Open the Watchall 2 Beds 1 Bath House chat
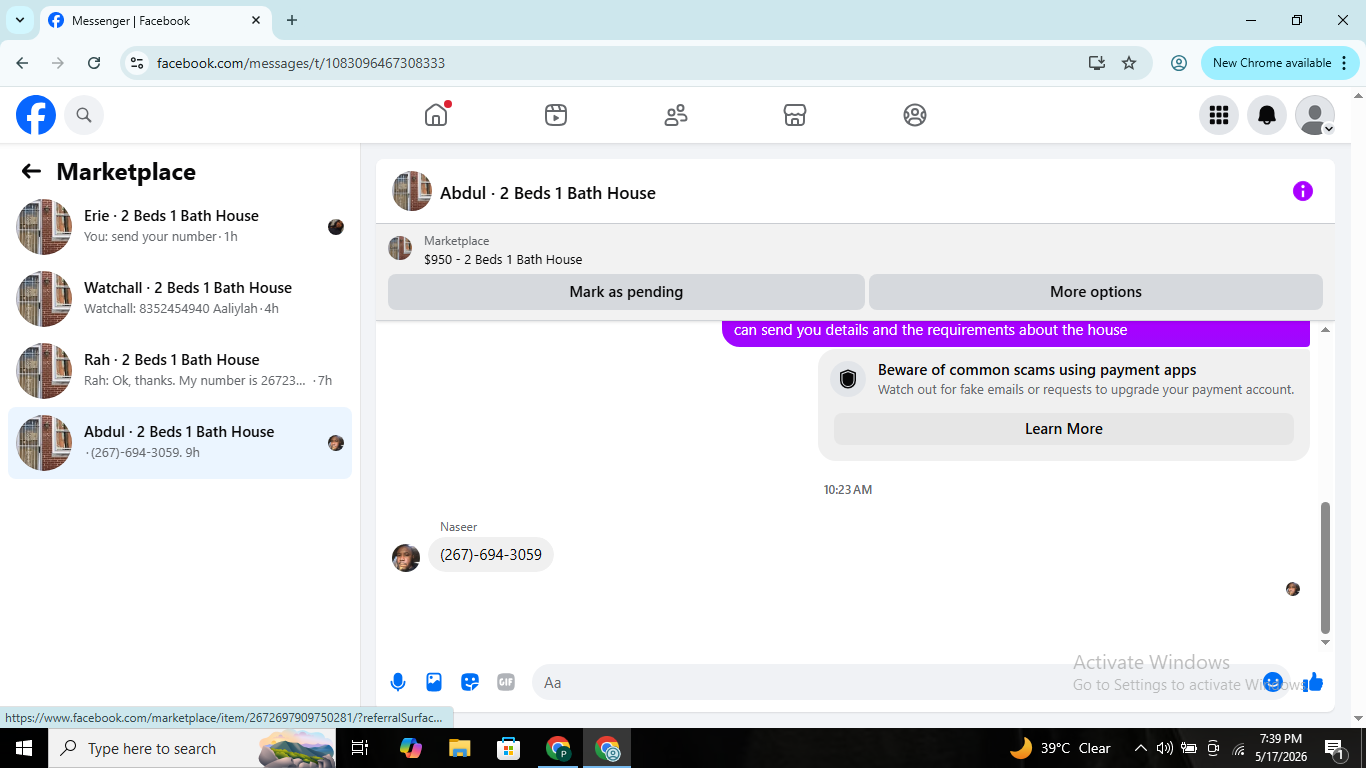1366x768 pixels. [x=180, y=299]
